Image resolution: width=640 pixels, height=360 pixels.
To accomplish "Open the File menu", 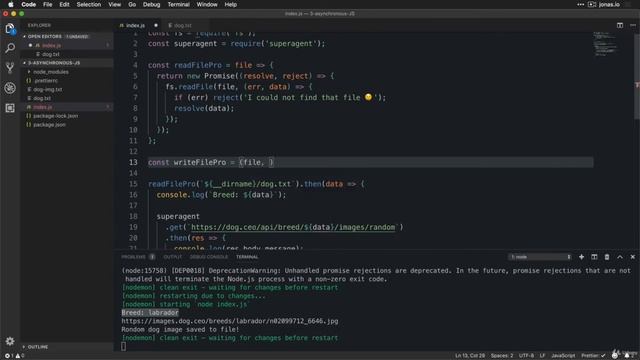I will click(x=48, y=4).
